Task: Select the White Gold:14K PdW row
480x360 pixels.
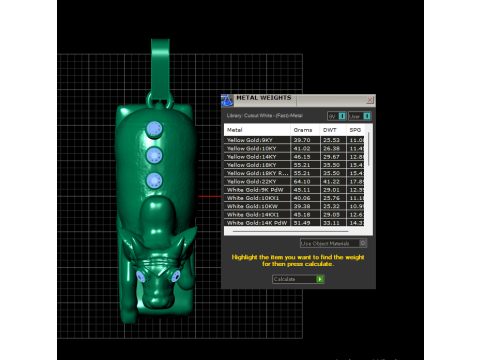Action: click(x=294, y=223)
